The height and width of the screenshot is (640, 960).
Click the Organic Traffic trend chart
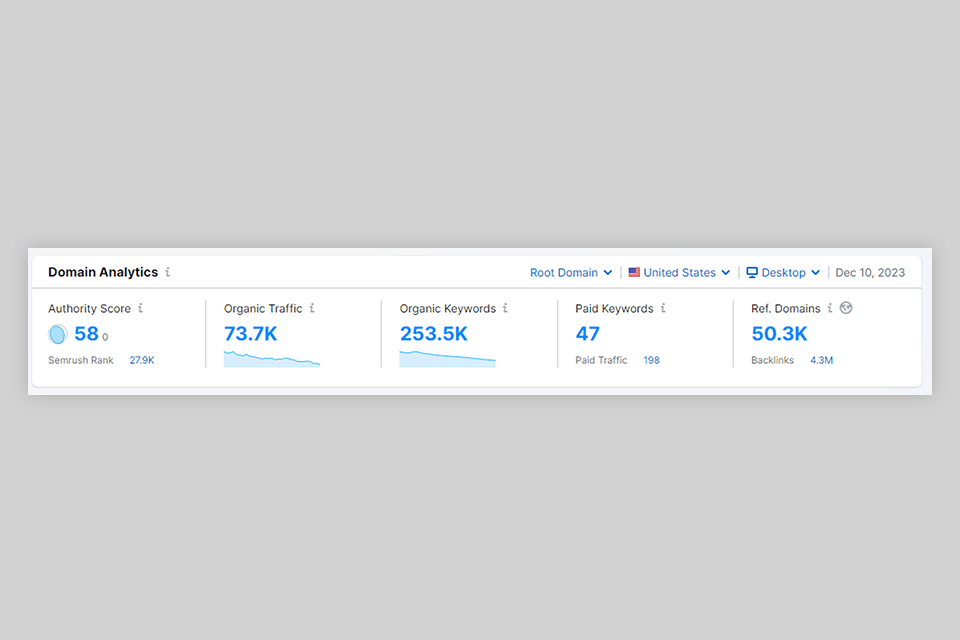(271, 359)
